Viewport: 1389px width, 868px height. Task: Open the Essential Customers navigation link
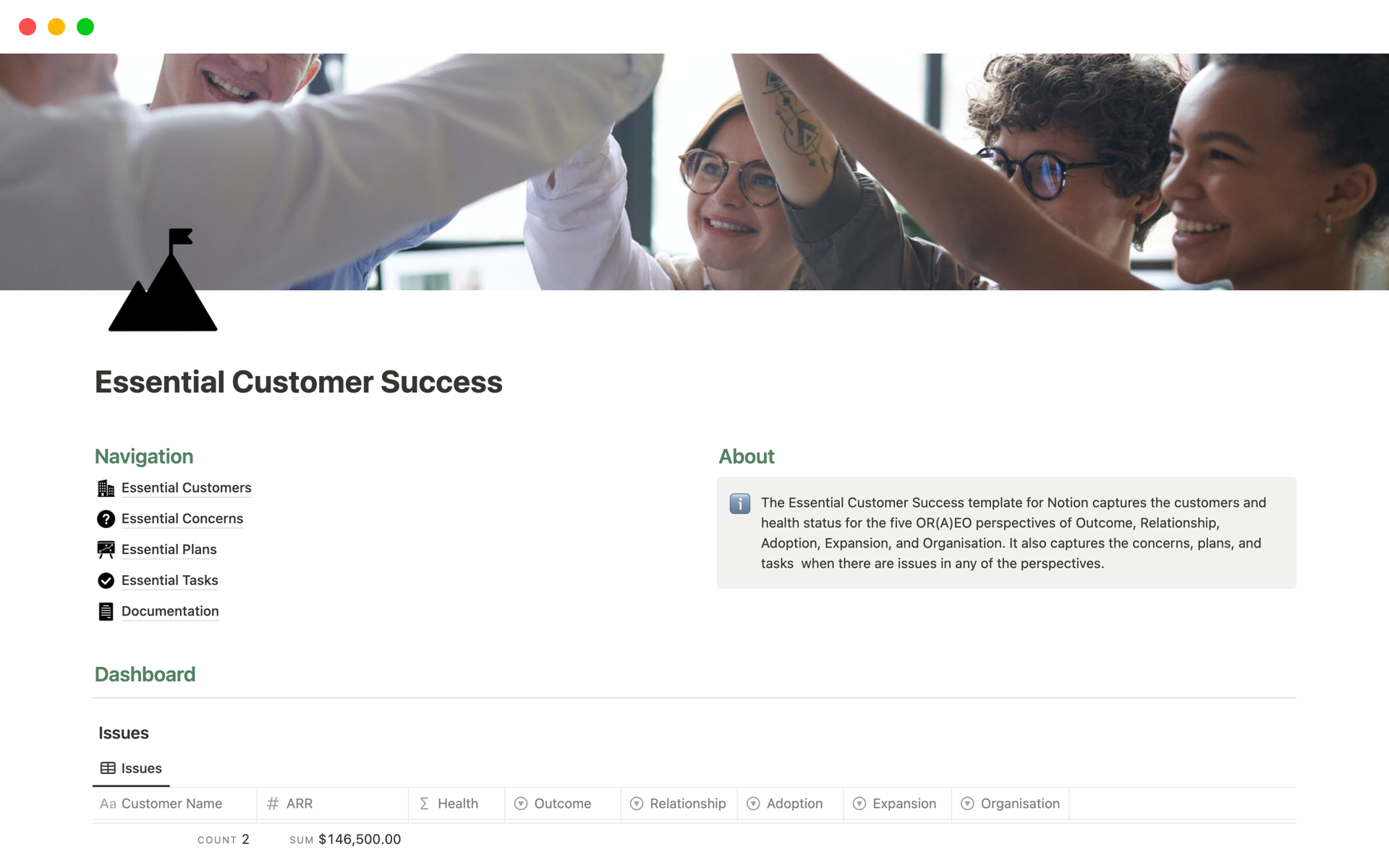tap(185, 487)
